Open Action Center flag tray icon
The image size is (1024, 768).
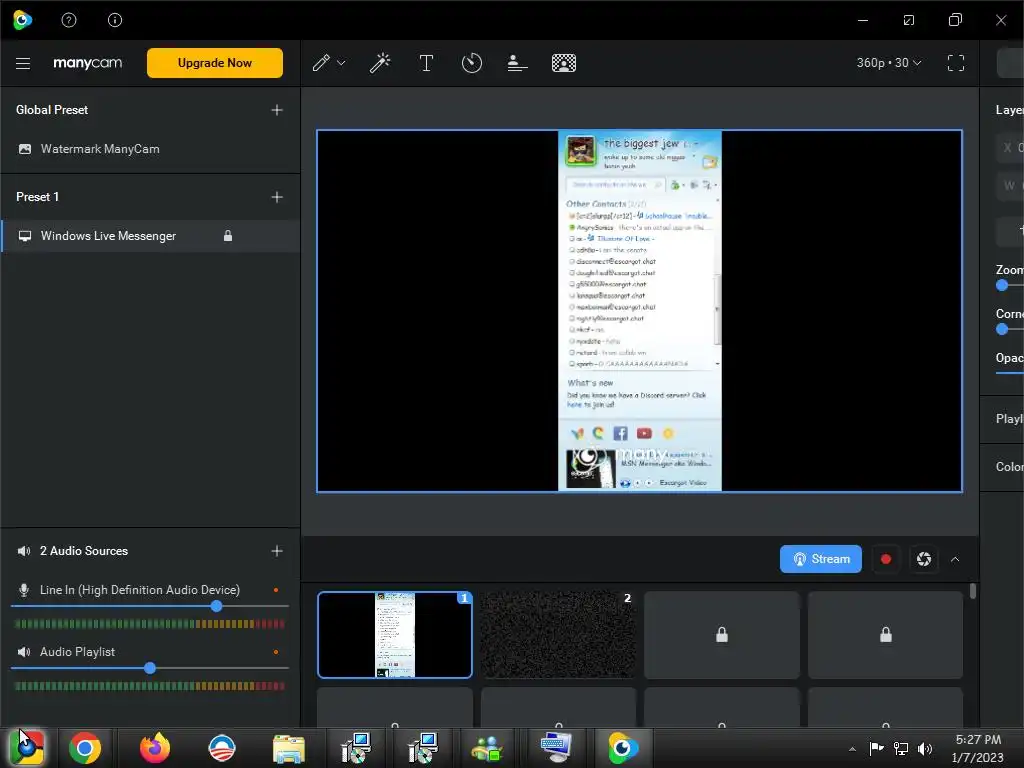876,749
